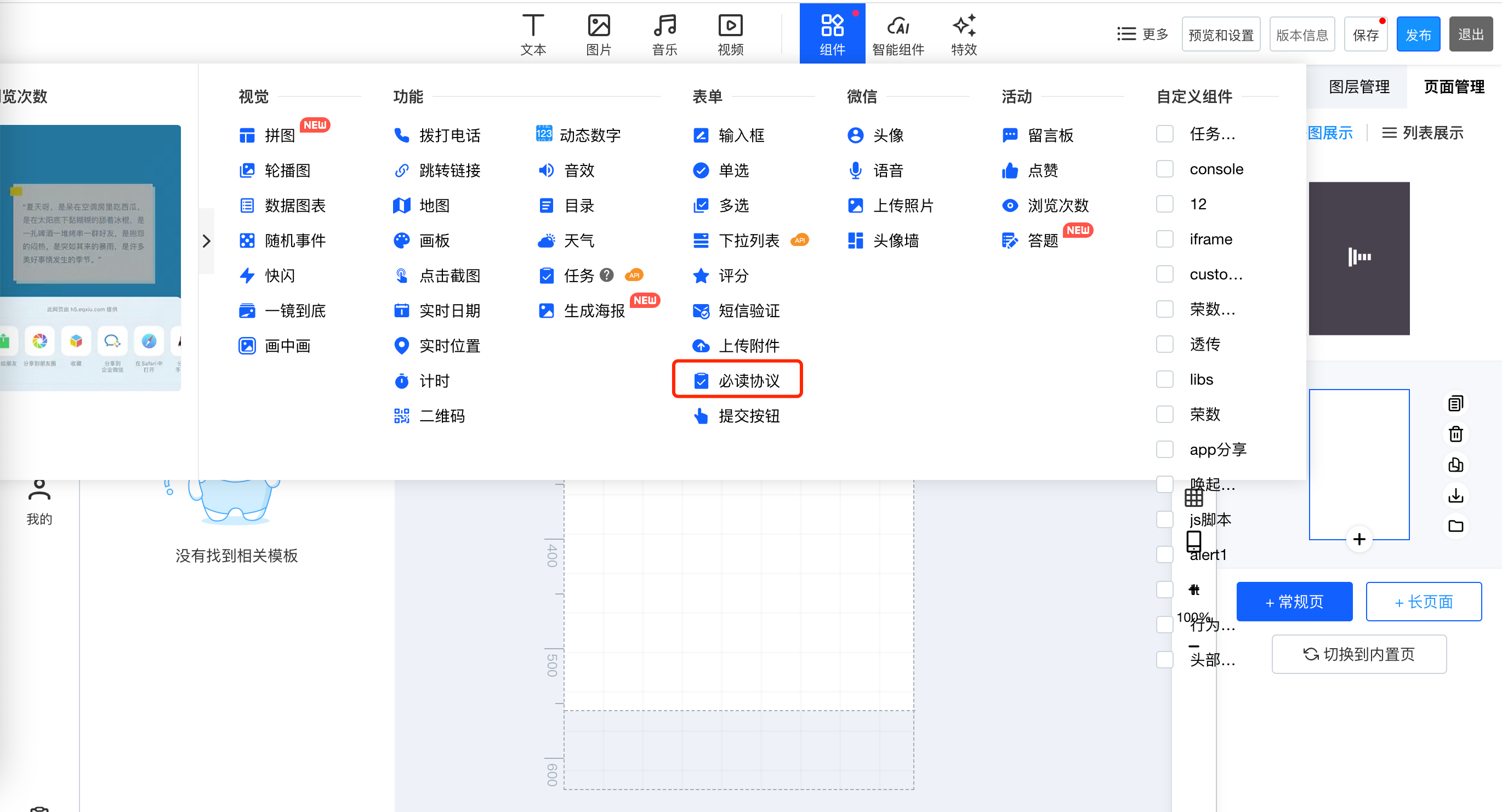Insert the 生成海报 poster component
The height and width of the screenshot is (812, 1502).
coord(581,311)
